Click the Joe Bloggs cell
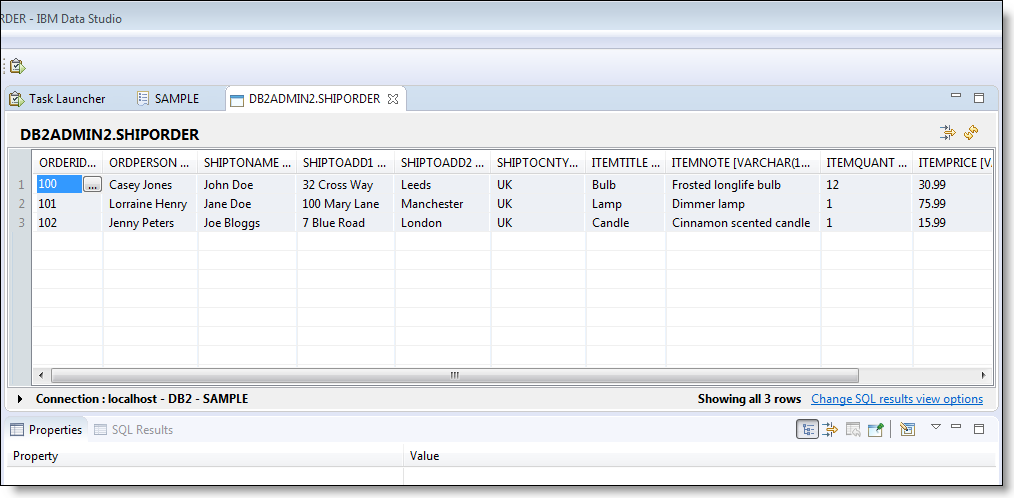The height and width of the screenshot is (498, 1014). coord(247,223)
